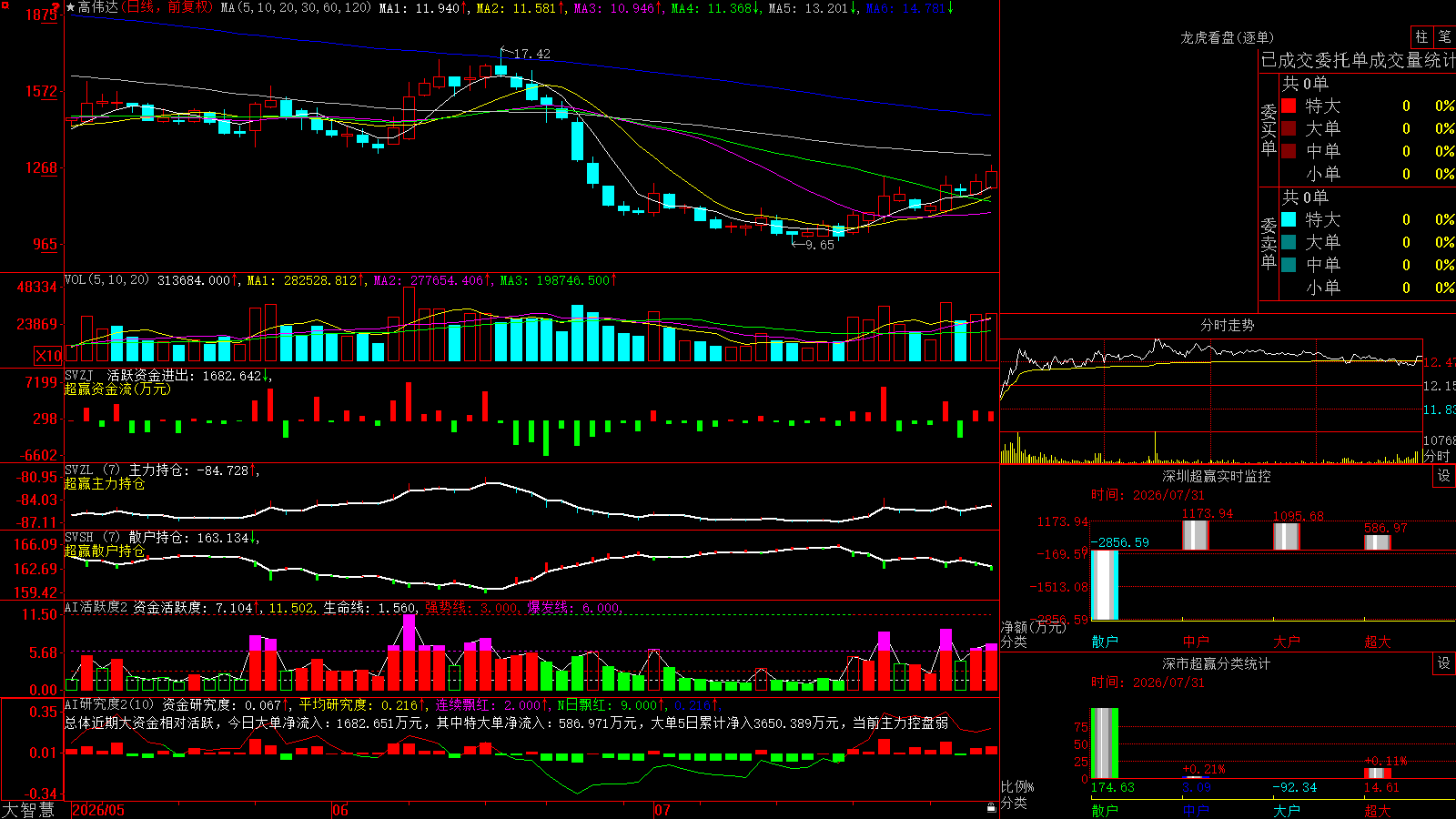This screenshot has height=819, width=1456.
Task: Click the teal 大单 swatch under 委卖单
Action: click(1289, 242)
